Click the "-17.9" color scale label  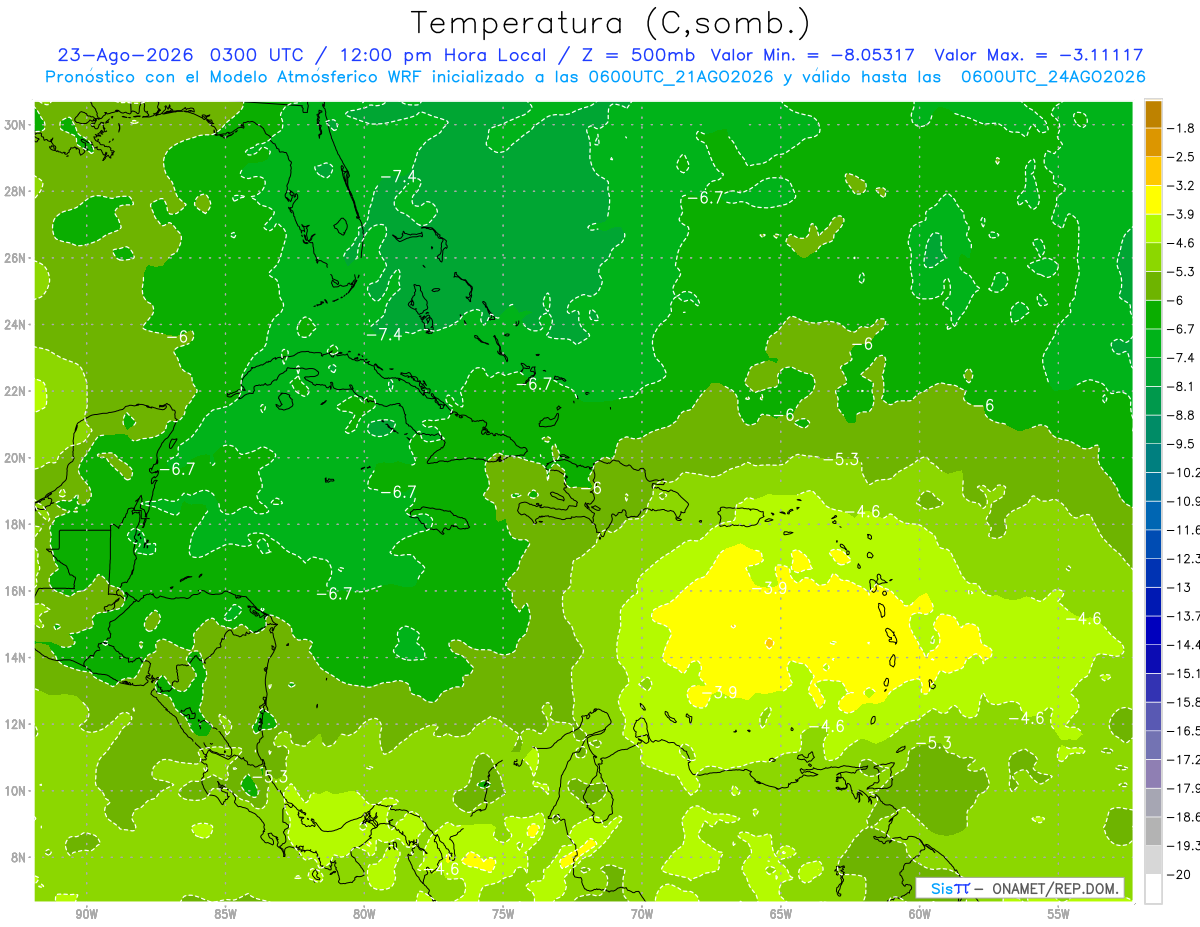[x=1183, y=788]
